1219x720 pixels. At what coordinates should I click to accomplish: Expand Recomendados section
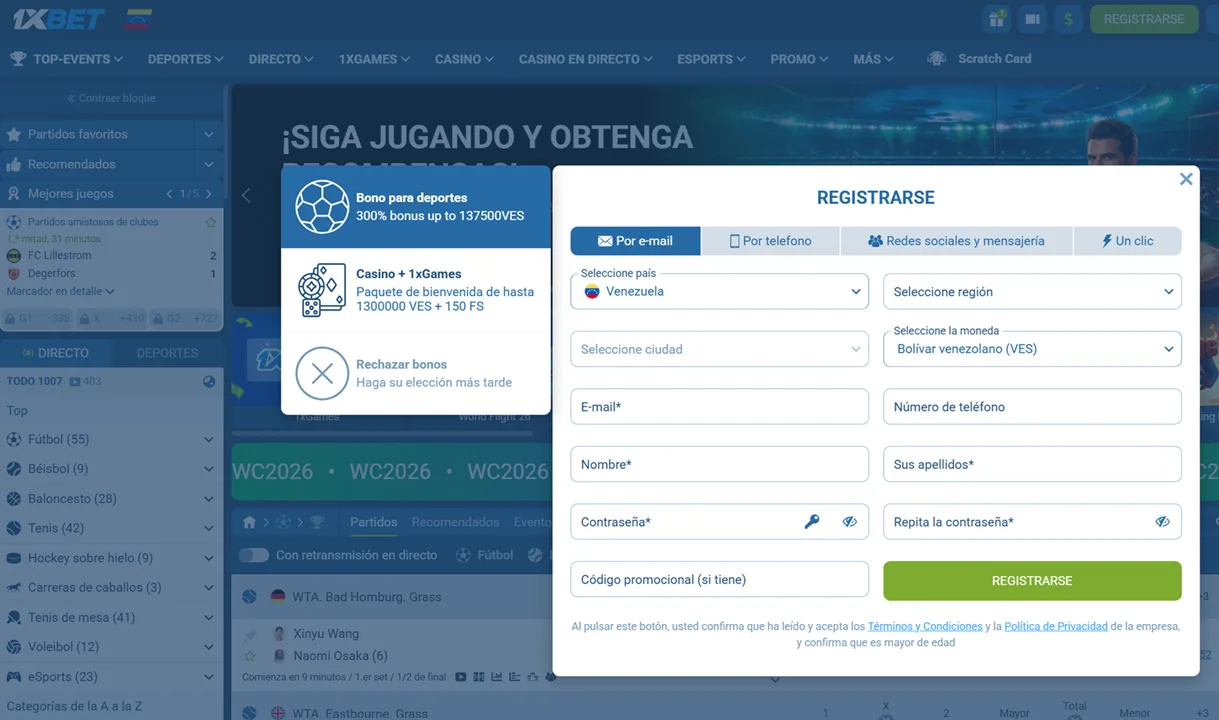point(208,164)
